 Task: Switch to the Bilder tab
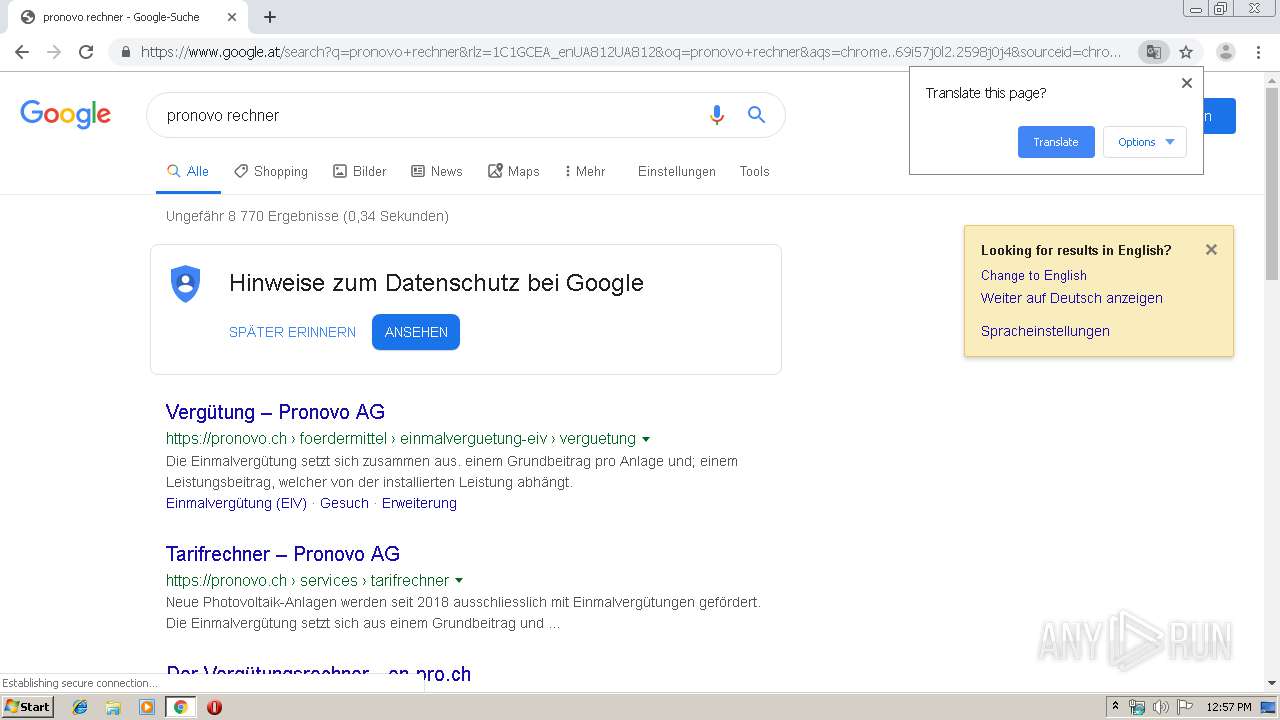click(360, 171)
